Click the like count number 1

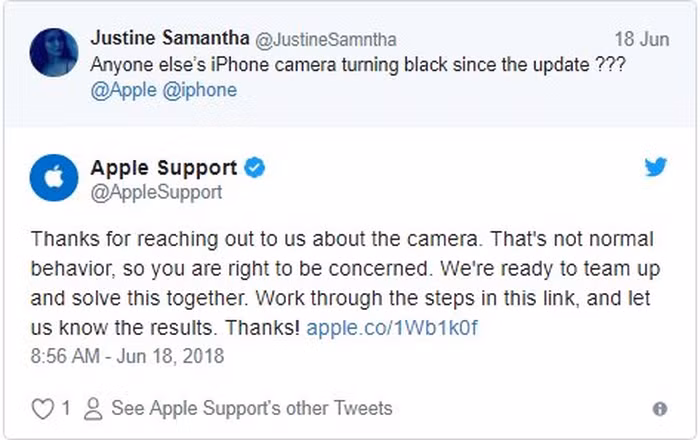65,408
